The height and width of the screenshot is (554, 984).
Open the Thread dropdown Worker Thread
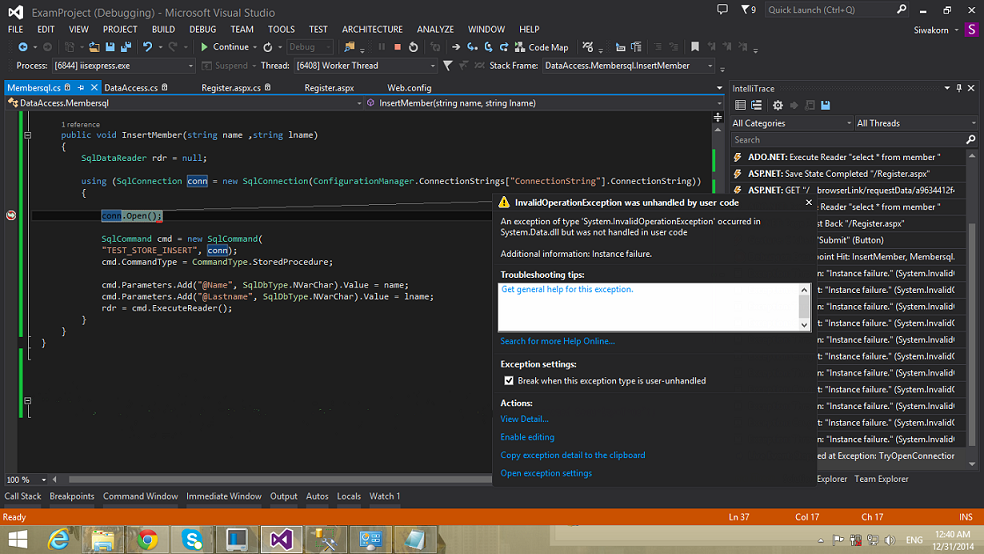click(365, 65)
